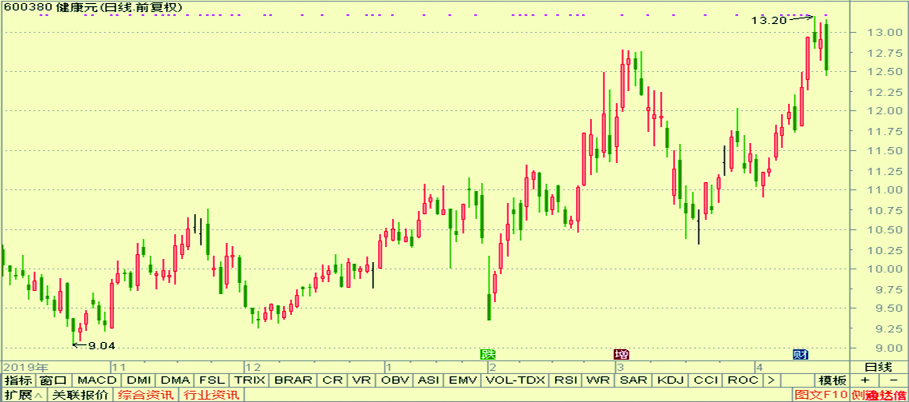Zoom in with the + button
The height and width of the screenshot is (402, 909).
pos(865,381)
